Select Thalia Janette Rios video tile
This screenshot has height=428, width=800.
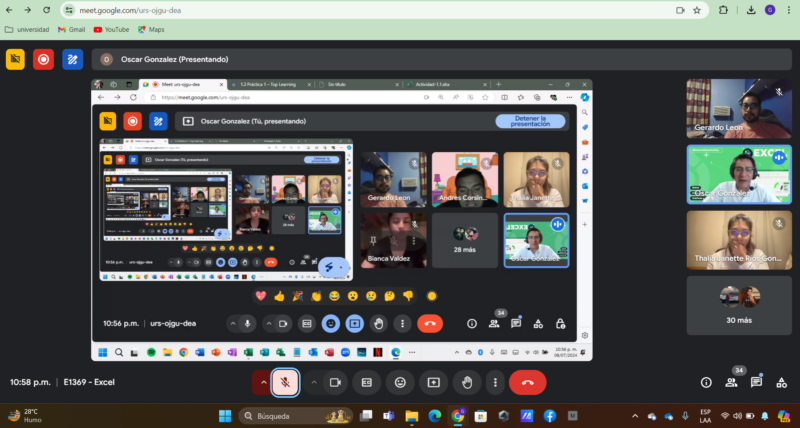(x=739, y=240)
